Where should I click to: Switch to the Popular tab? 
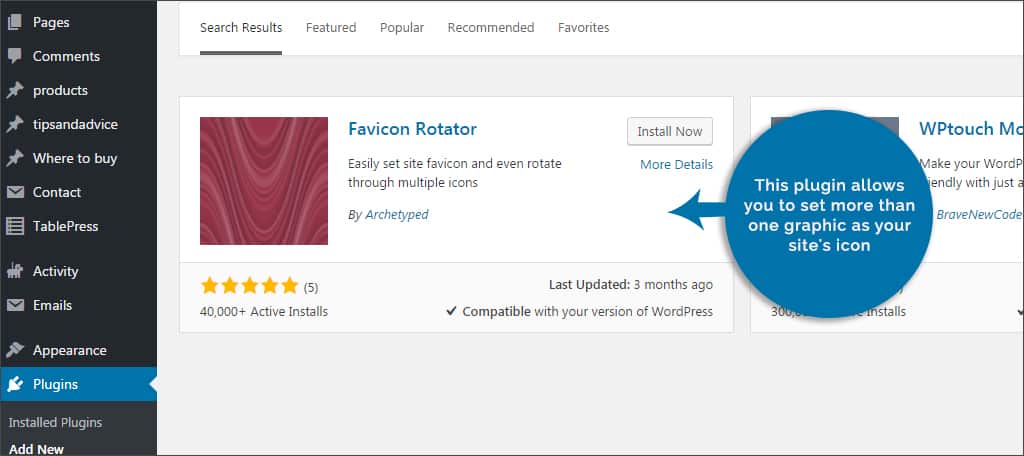tap(402, 27)
